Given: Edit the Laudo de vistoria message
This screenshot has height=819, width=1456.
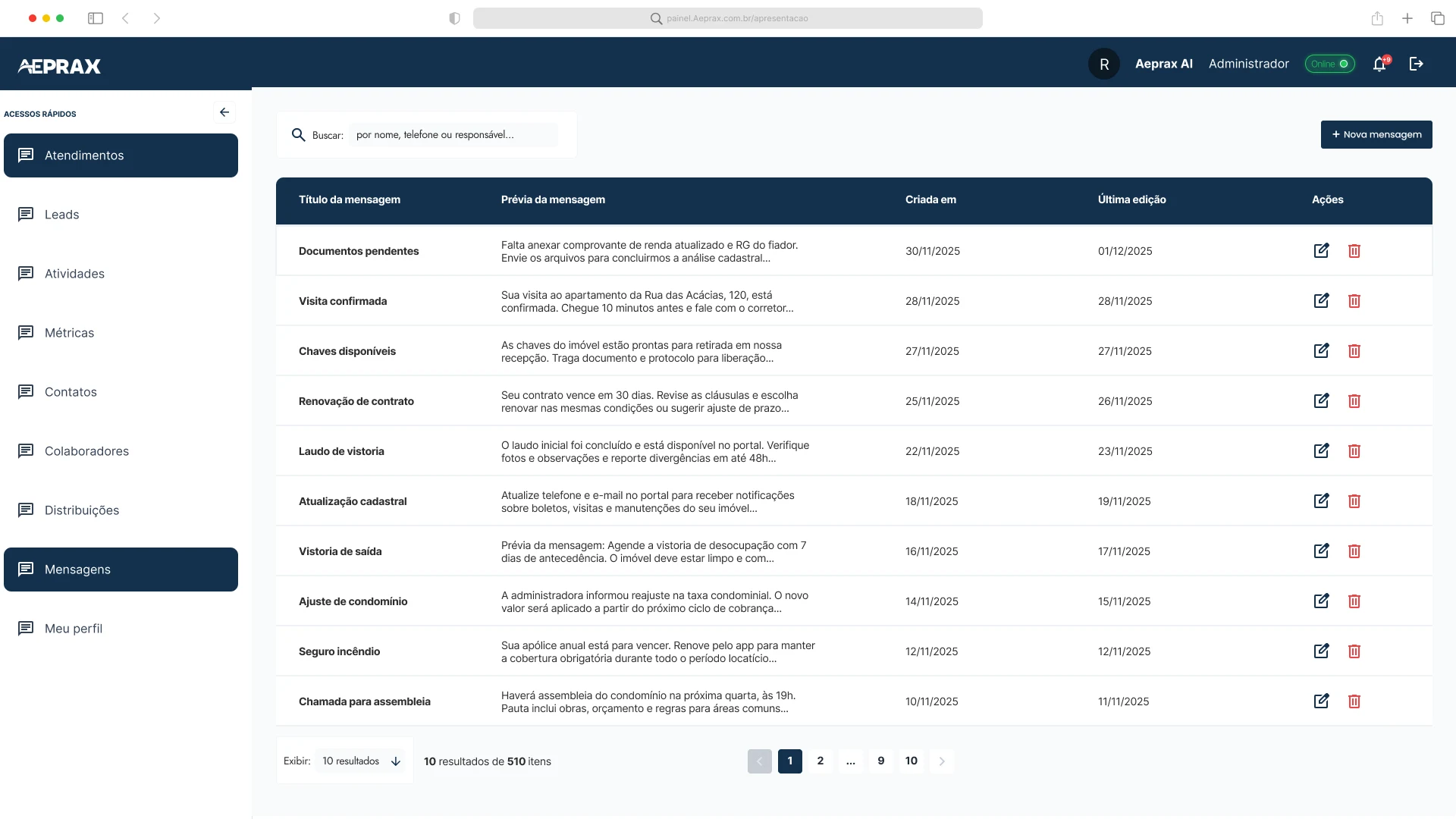Looking at the screenshot, I should [x=1321, y=451].
